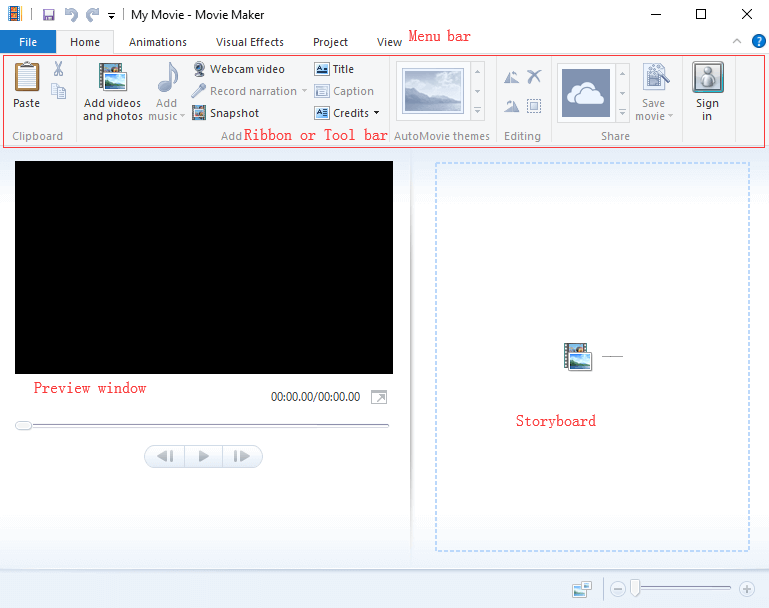Click Add videos and photos
Screen dimensions: 769x608
click(112, 92)
